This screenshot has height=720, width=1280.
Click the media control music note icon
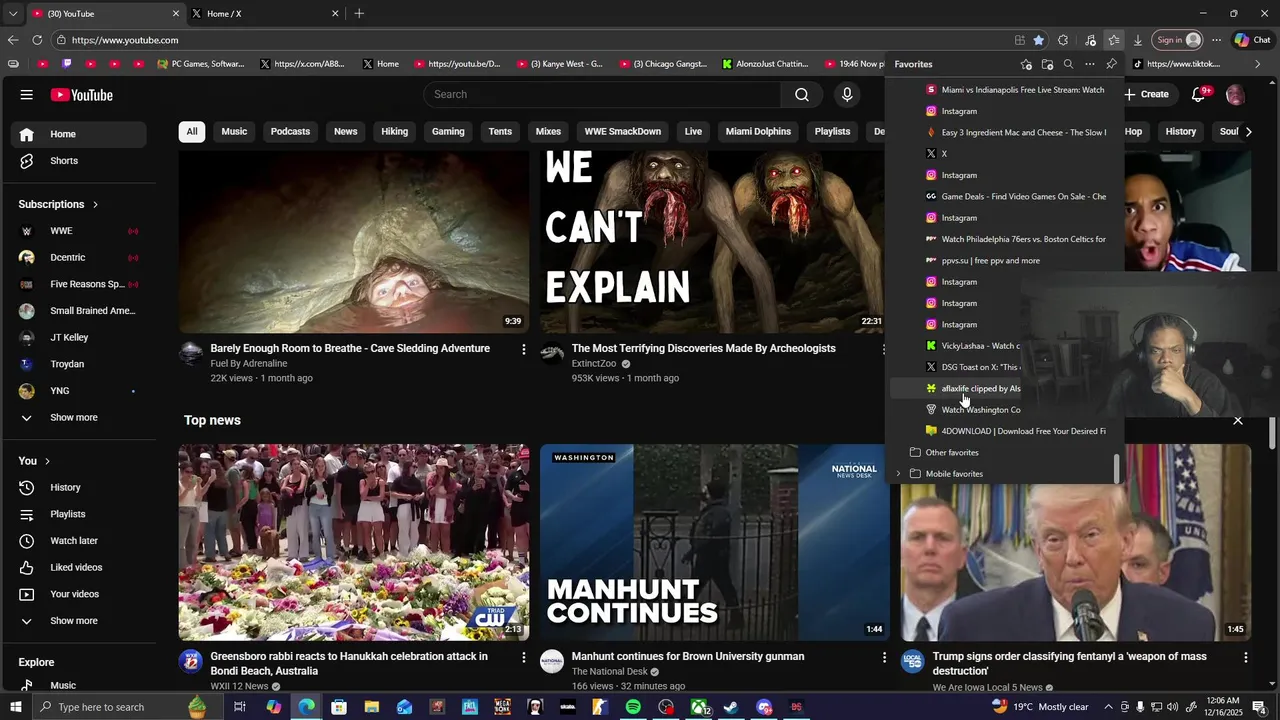[1090, 40]
